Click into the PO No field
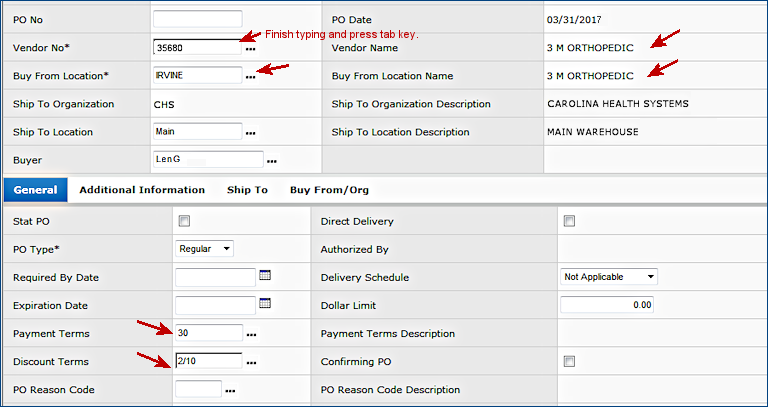 point(197,19)
